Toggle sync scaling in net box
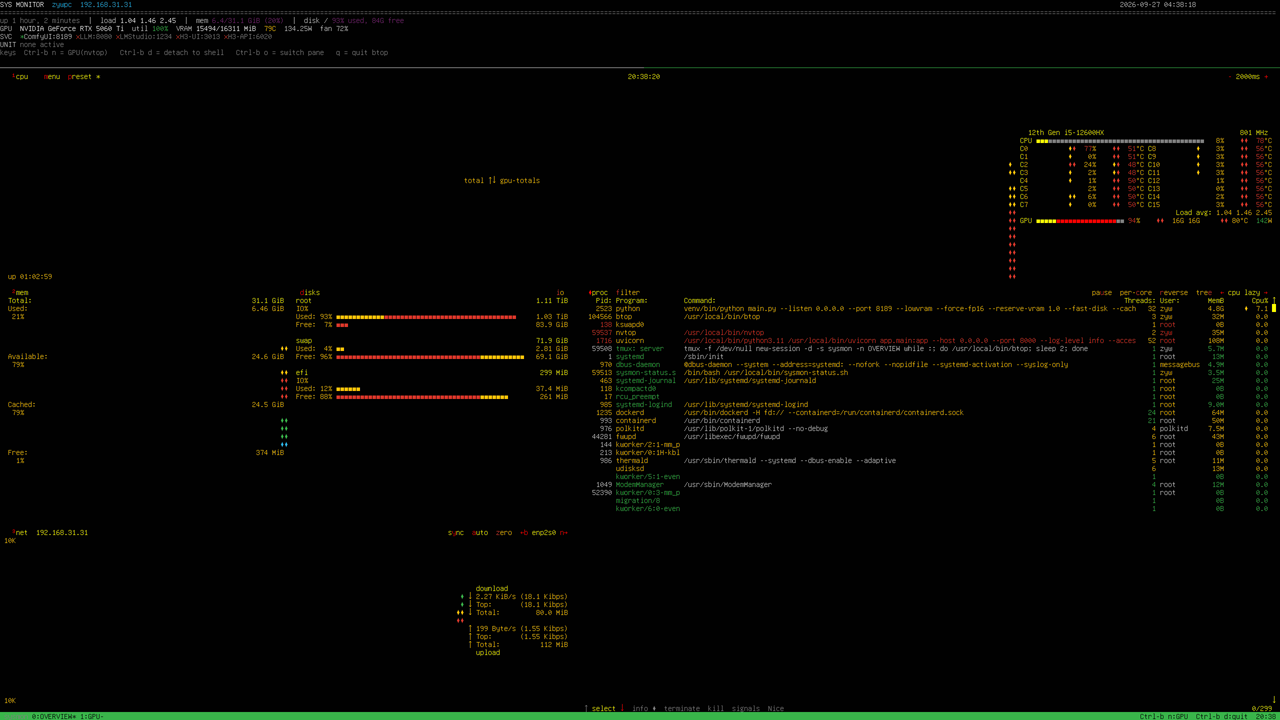 point(456,533)
